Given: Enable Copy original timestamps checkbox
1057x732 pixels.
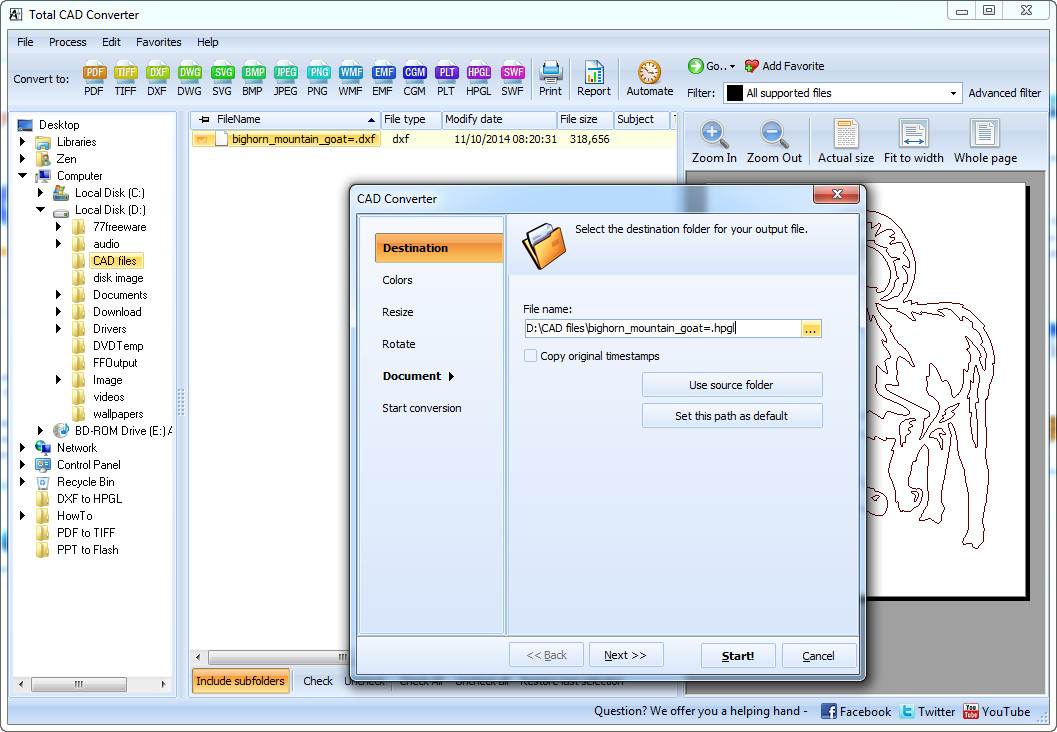Looking at the screenshot, I should (x=531, y=356).
